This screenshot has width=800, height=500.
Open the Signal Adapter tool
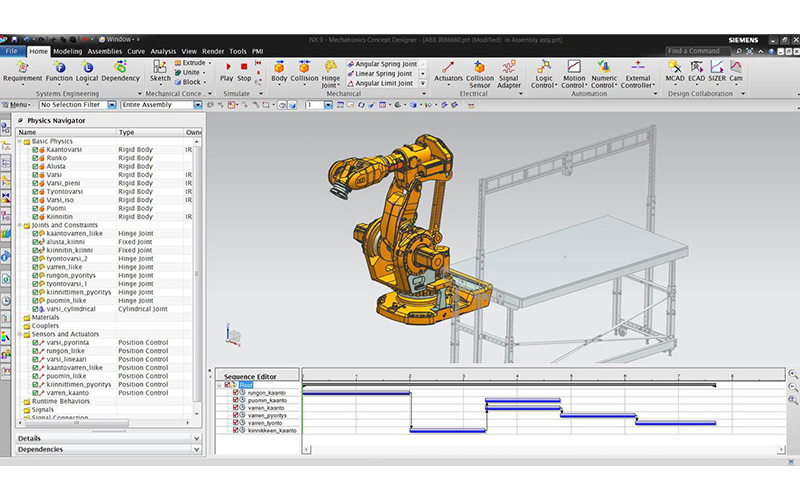tap(509, 74)
